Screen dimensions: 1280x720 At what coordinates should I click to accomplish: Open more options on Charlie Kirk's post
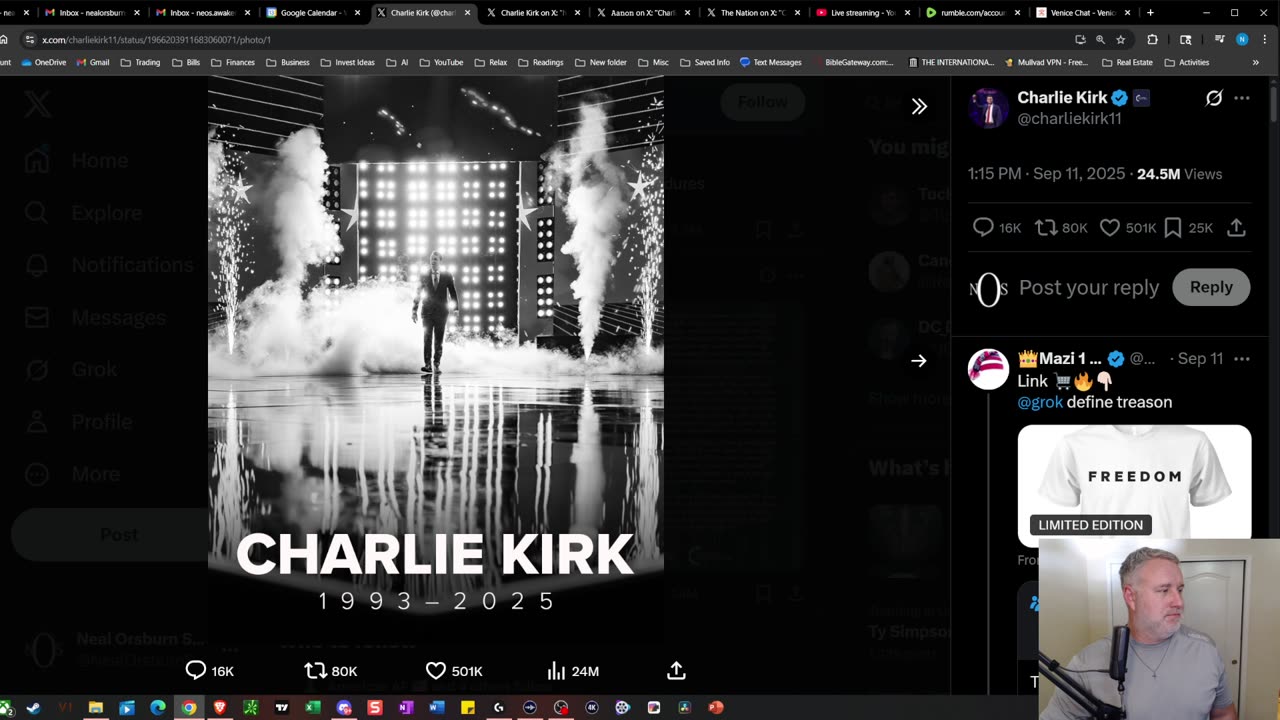pos(1242,98)
